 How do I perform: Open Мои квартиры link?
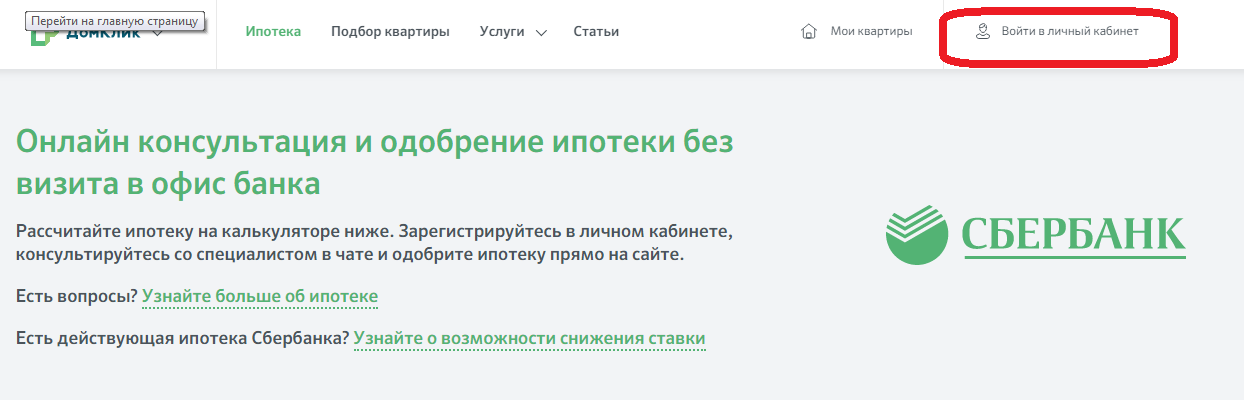pos(871,31)
